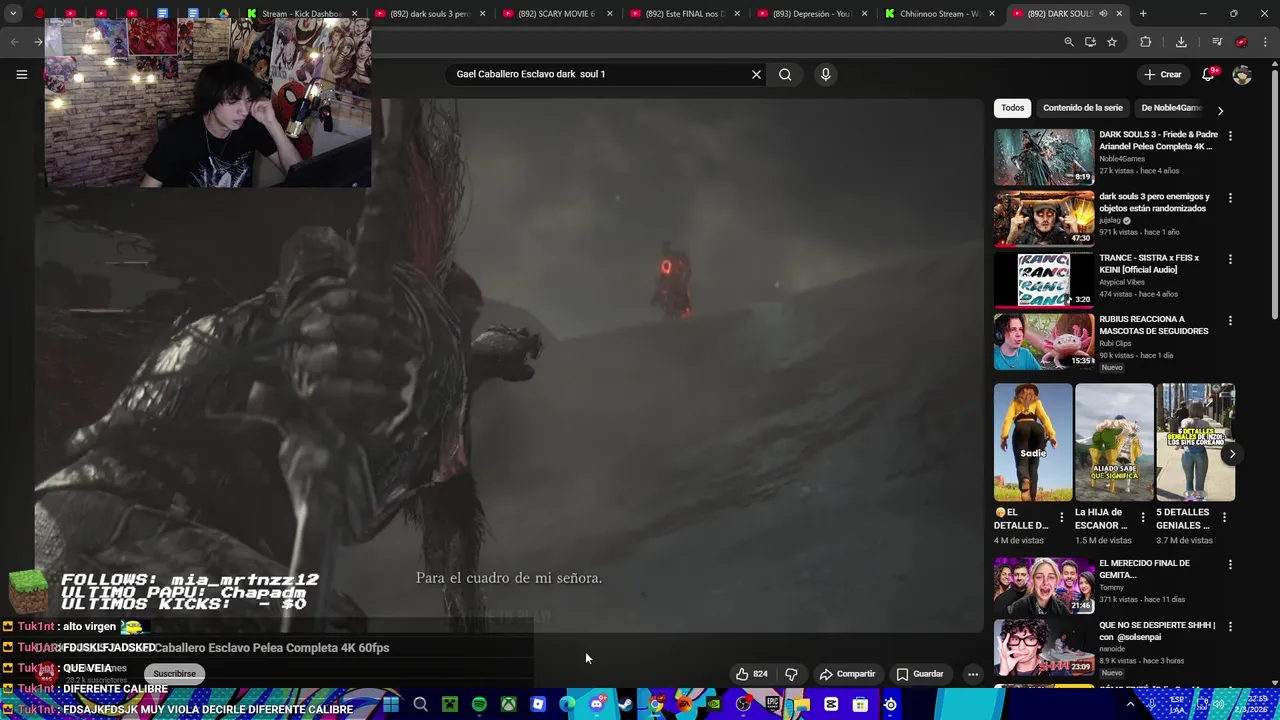Close the dark souls 3 pero tab
The height and width of the screenshot is (720, 1280).
(483, 14)
